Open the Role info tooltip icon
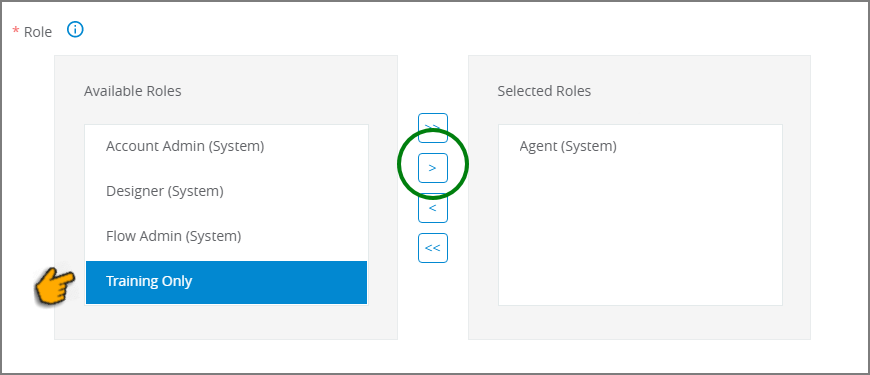Screen dimensions: 870x375 (75, 30)
